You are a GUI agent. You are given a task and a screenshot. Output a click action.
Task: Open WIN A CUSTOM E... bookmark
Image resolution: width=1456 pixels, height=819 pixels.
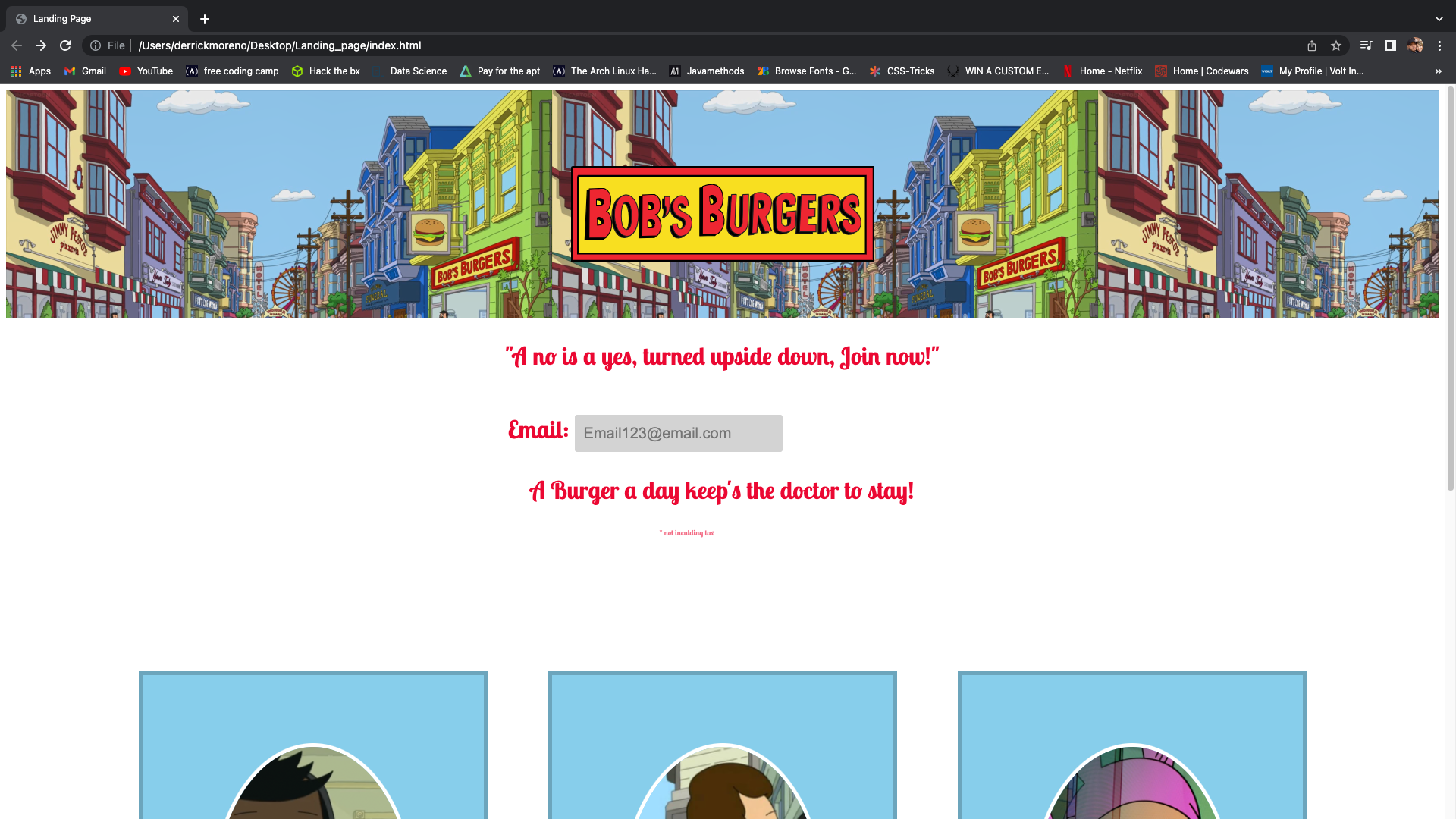(999, 71)
